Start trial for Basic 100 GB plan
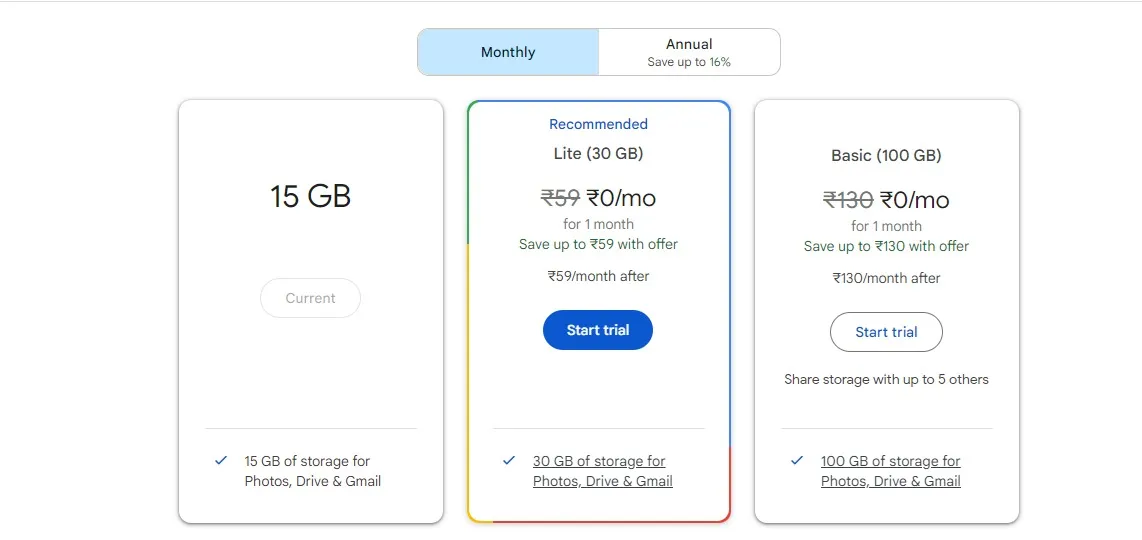Image resolution: width=1142 pixels, height=540 pixels. pos(886,332)
